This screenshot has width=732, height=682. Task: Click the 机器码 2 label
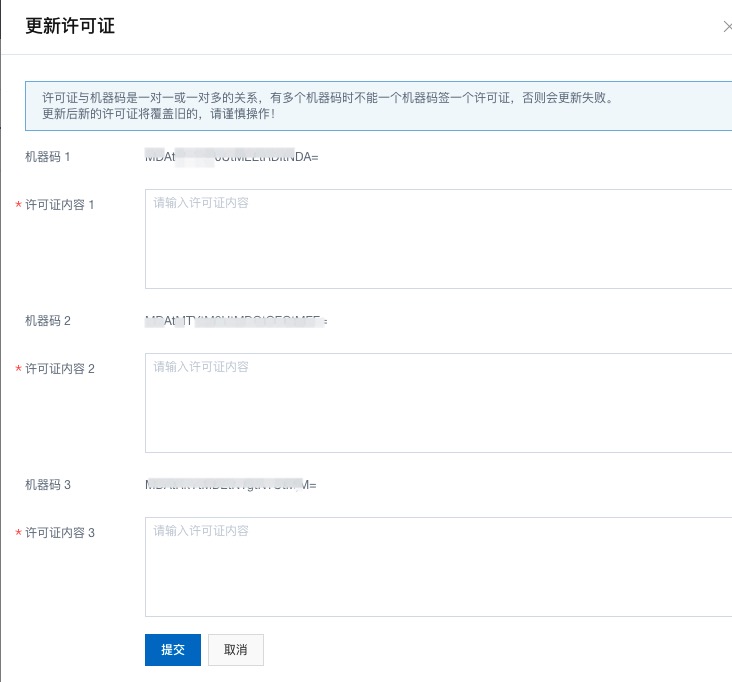[48, 321]
